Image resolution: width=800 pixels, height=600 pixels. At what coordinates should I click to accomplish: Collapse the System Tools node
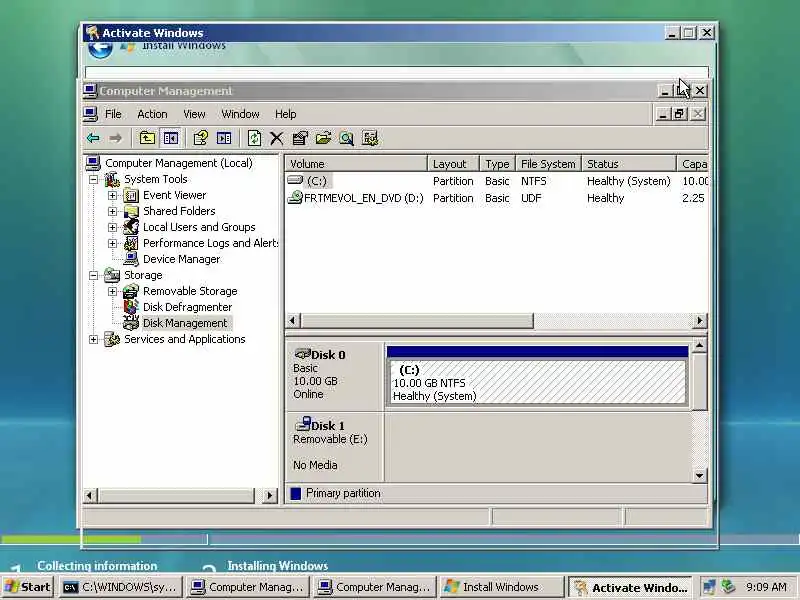tap(93, 180)
